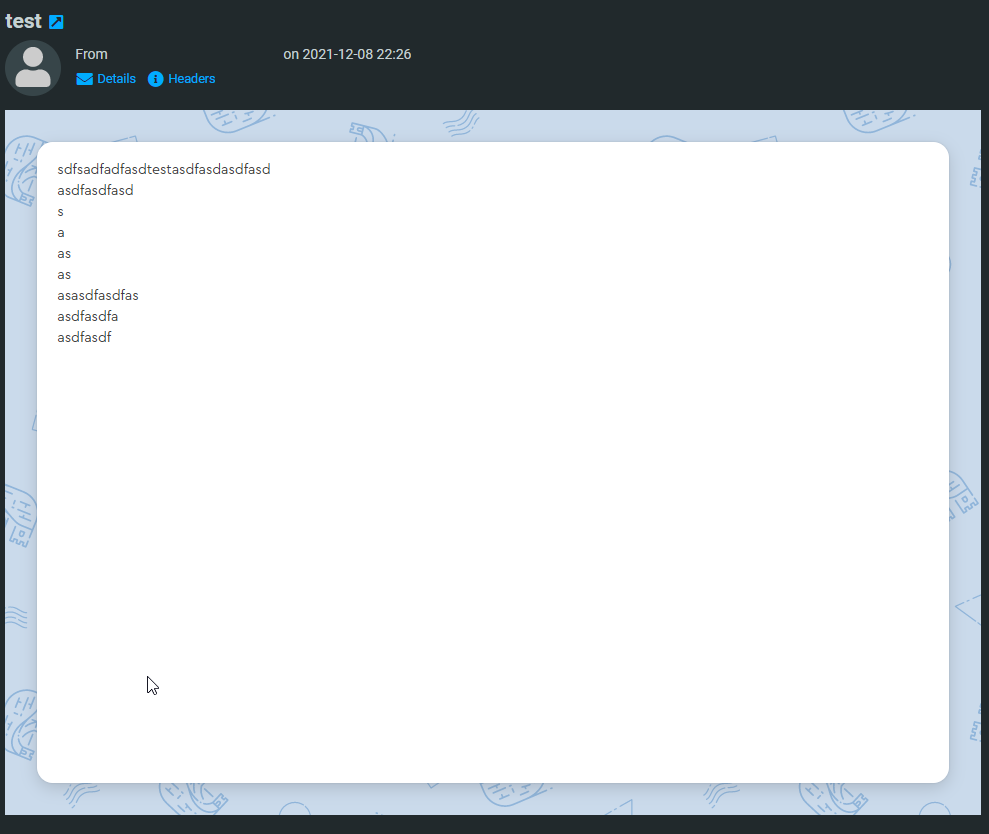Click the dark header area right of the timestamp
Image resolution: width=989 pixels, height=834 pixels.
700,54
